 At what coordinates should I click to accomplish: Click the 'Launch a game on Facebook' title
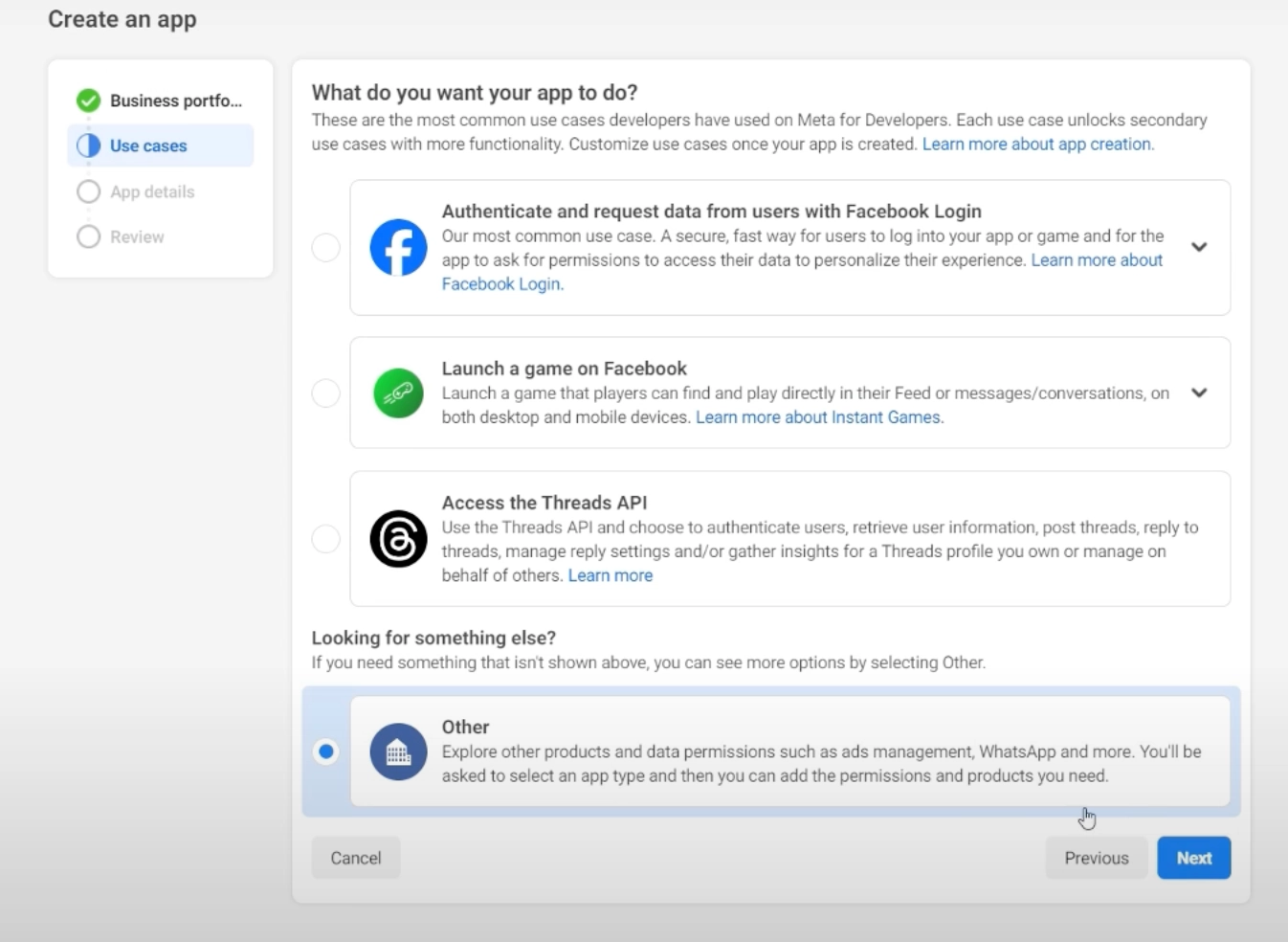click(x=564, y=369)
